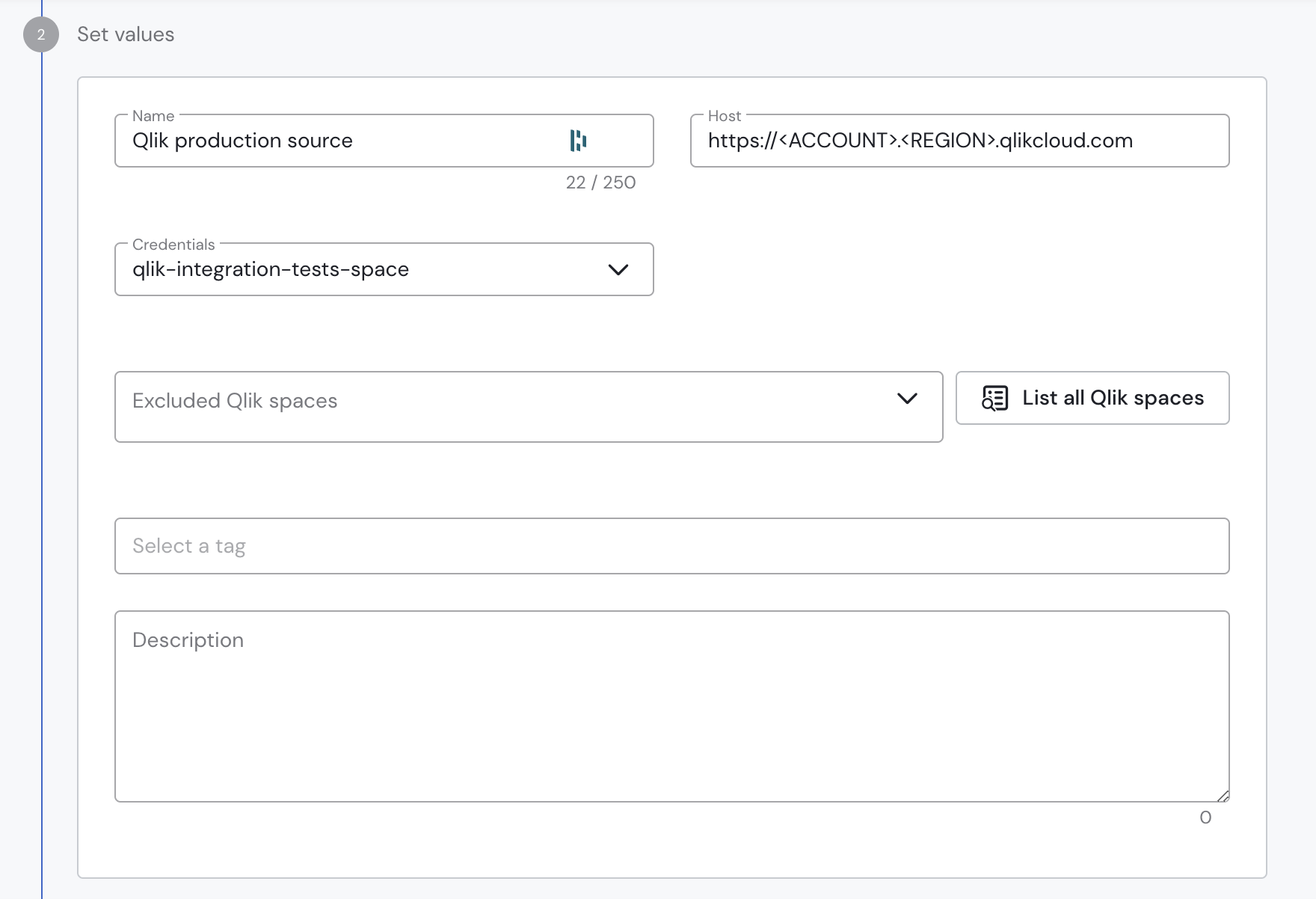Click the list icon on the List all Qlik spaces button
This screenshot has width=1316, height=899.
[x=994, y=398]
